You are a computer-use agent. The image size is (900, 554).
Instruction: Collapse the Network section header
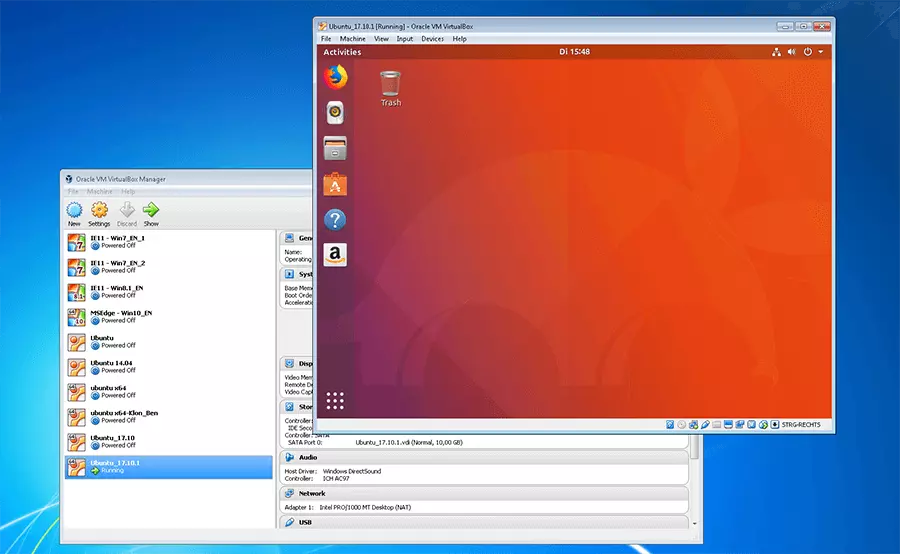pos(311,493)
